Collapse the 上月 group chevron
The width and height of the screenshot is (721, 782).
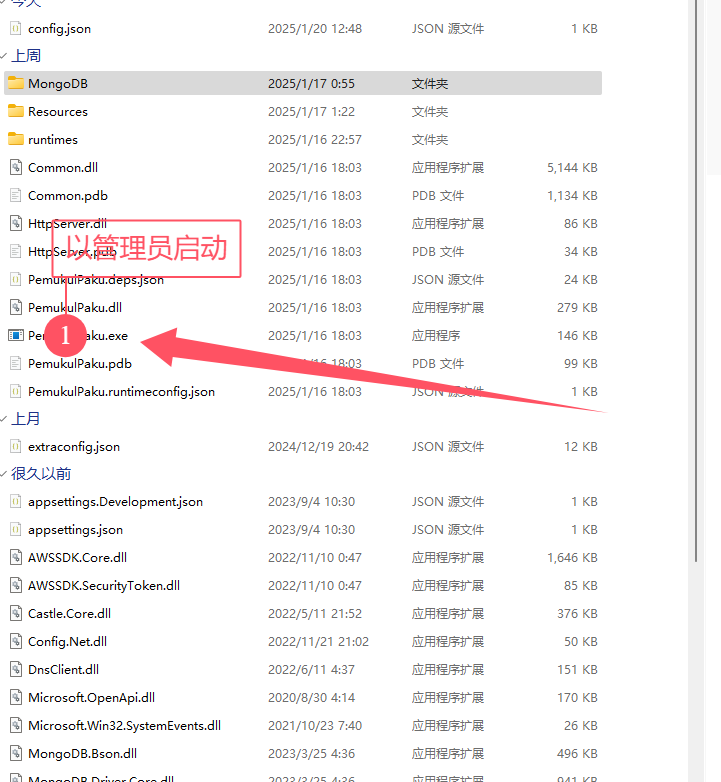[x=4, y=419]
